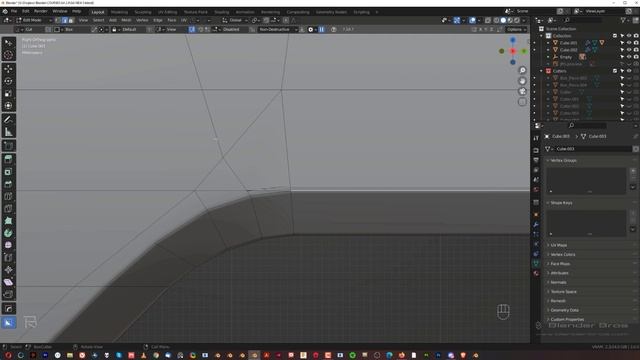The height and width of the screenshot is (360, 640).
Task: Open the Object Data properties green triangle tab
Action: point(536,264)
